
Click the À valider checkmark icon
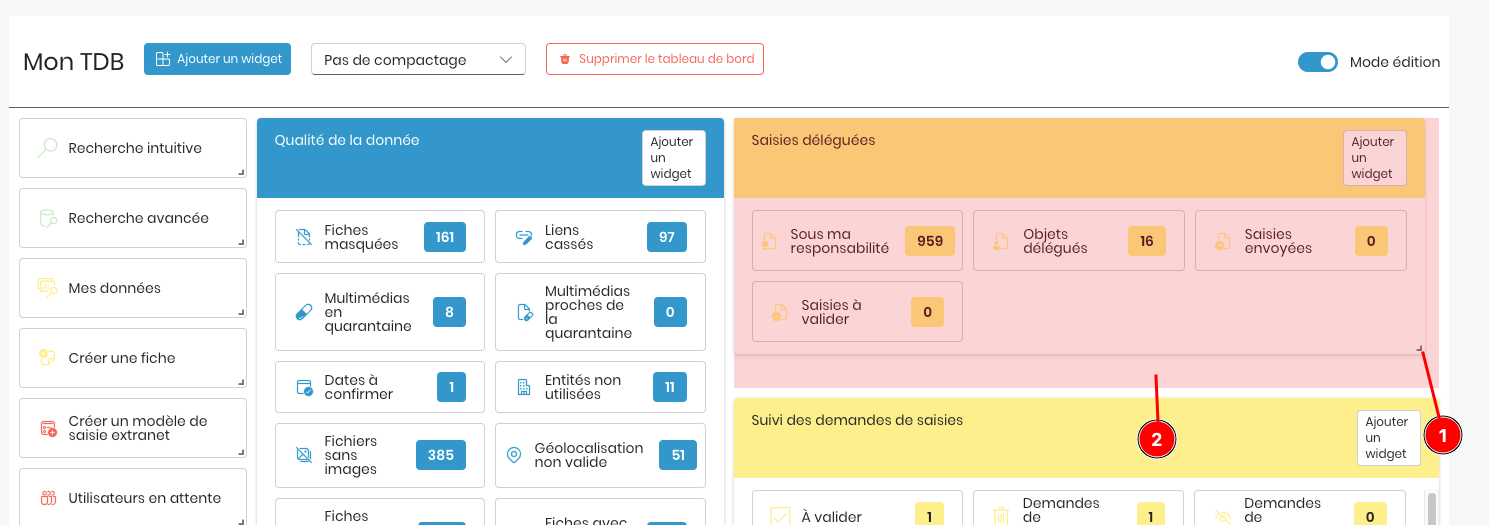(780, 516)
